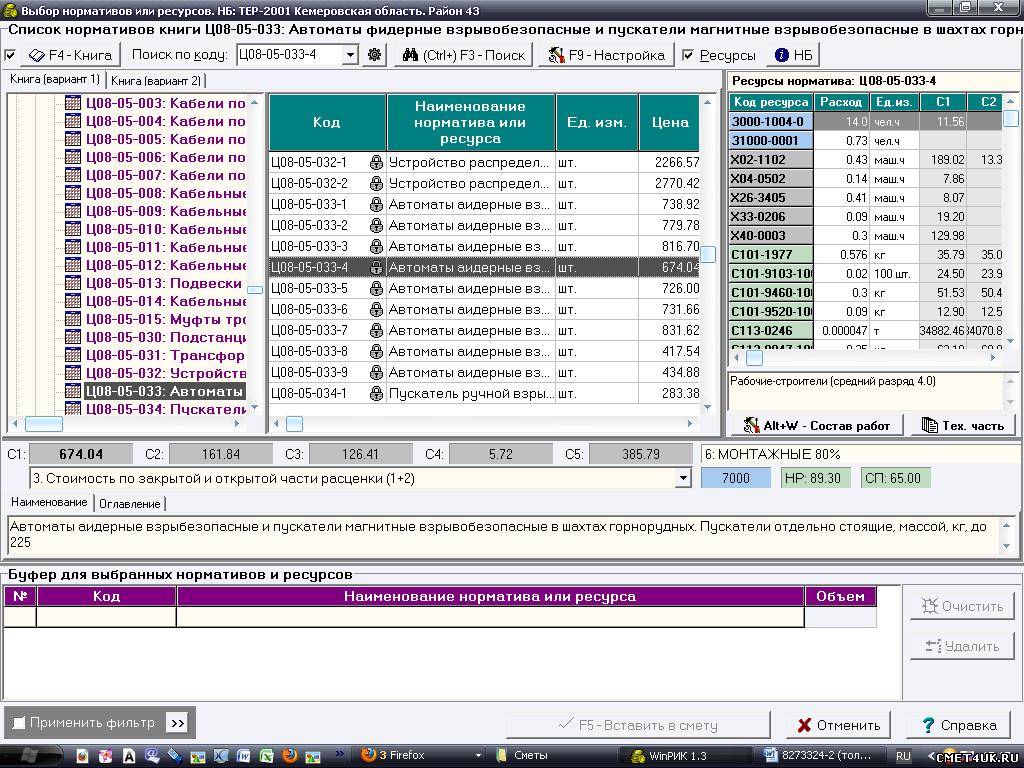Open F9 - Настройка settings

point(606,55)
